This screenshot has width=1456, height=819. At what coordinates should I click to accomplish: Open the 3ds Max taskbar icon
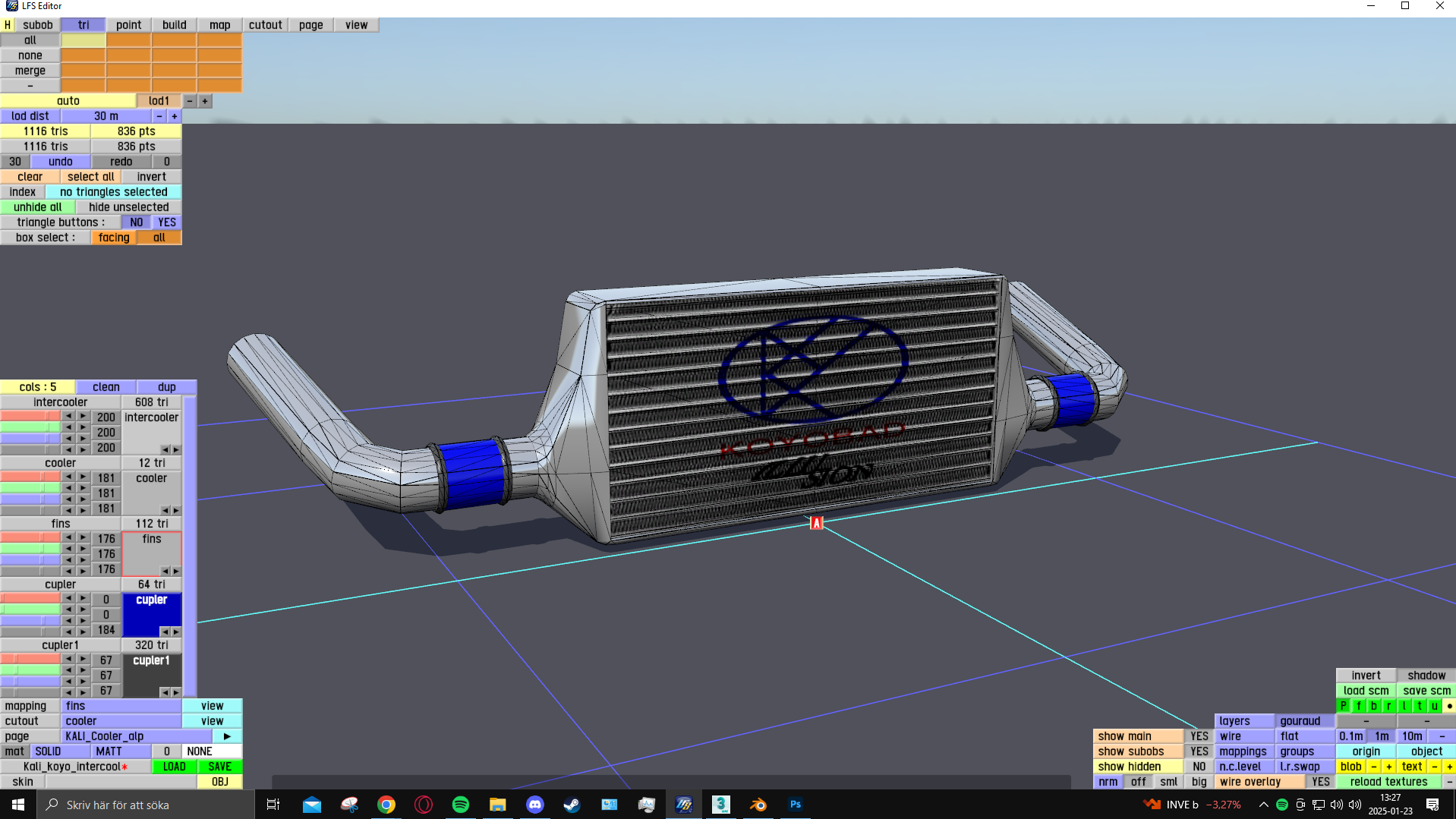click(x=721, y=805)
